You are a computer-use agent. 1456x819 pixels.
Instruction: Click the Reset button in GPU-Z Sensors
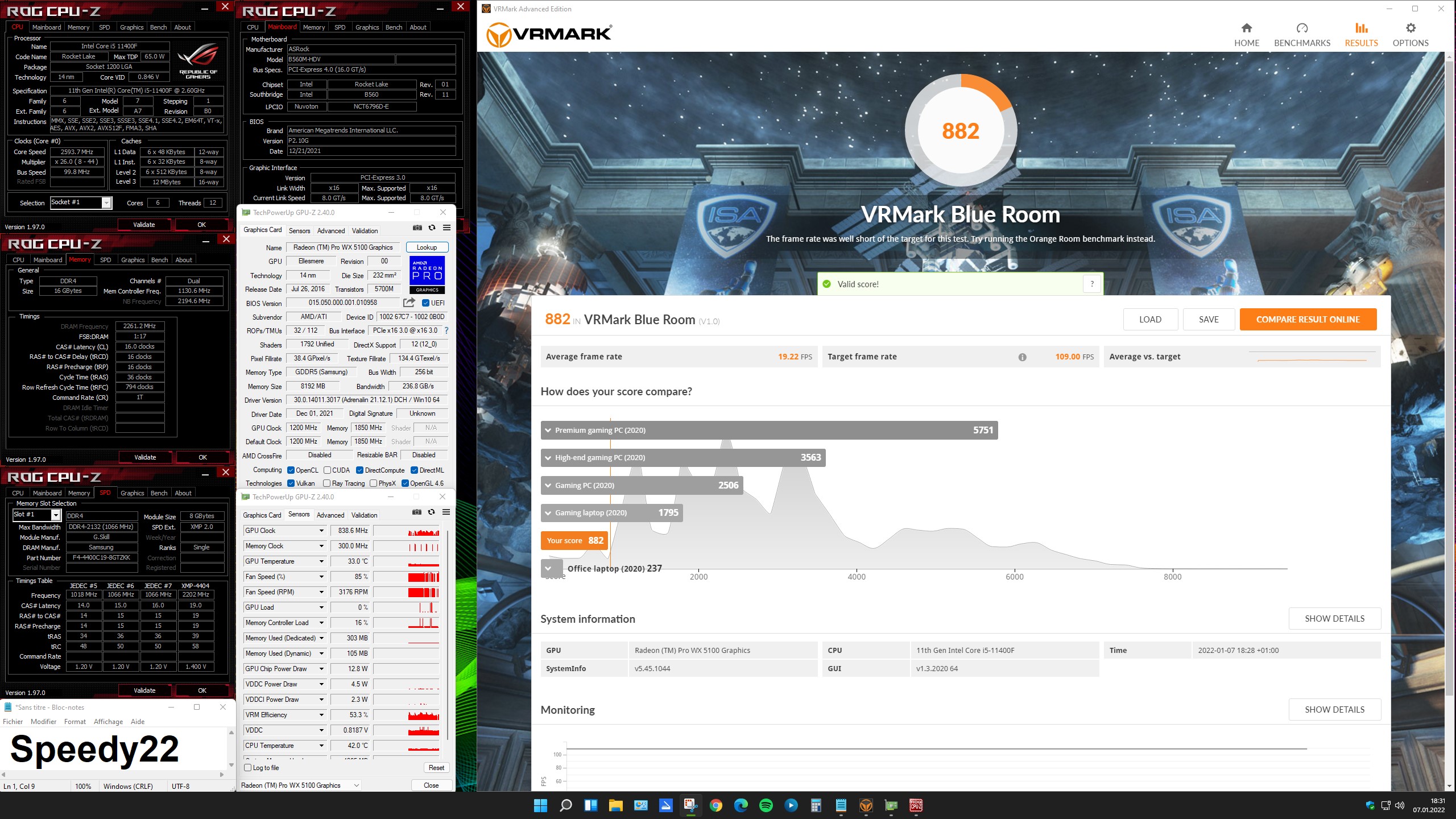pos(436,768)
